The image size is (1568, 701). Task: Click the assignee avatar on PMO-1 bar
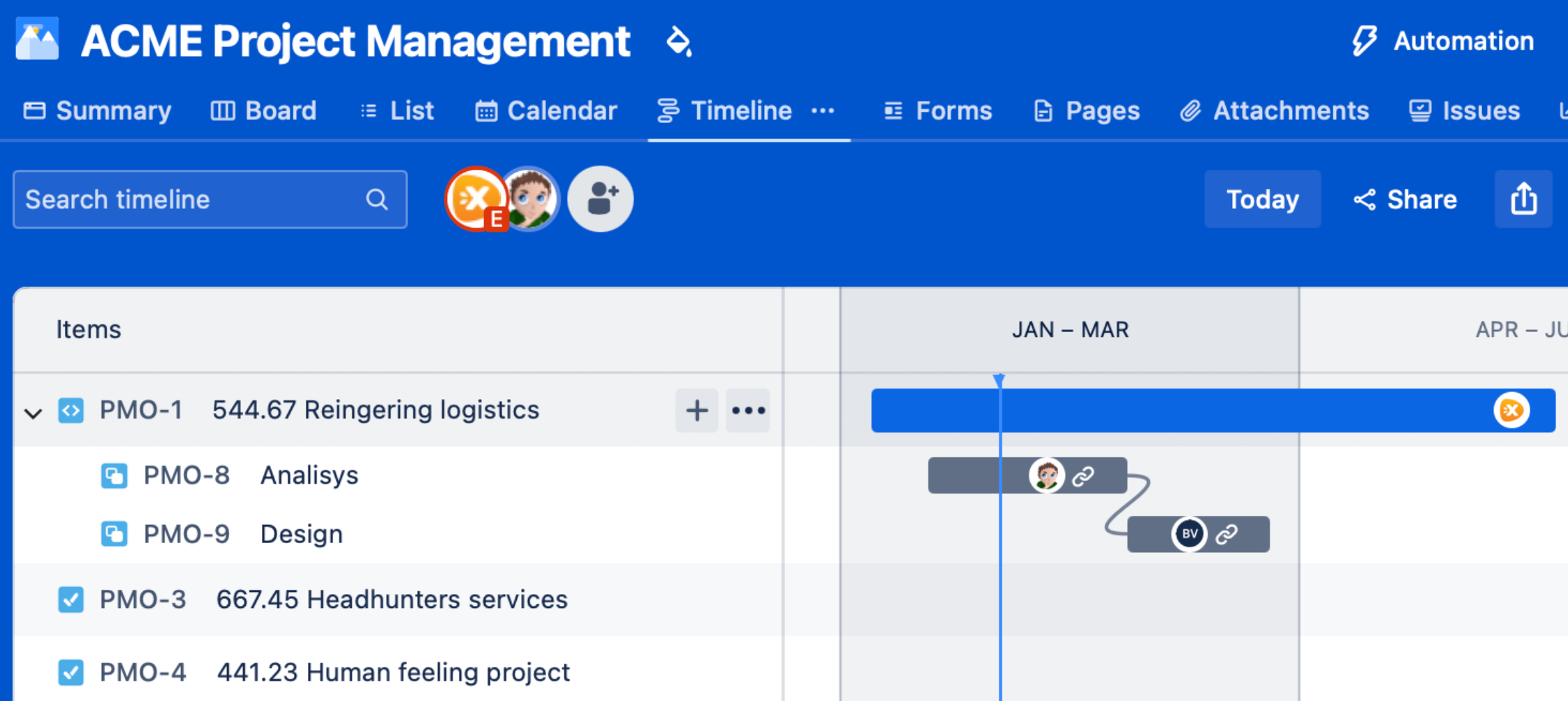(1512, 410)
